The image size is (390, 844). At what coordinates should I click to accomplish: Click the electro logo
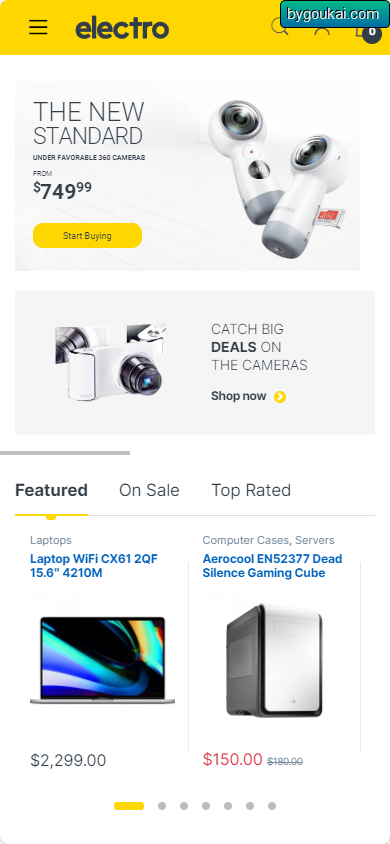click(122, 28)
